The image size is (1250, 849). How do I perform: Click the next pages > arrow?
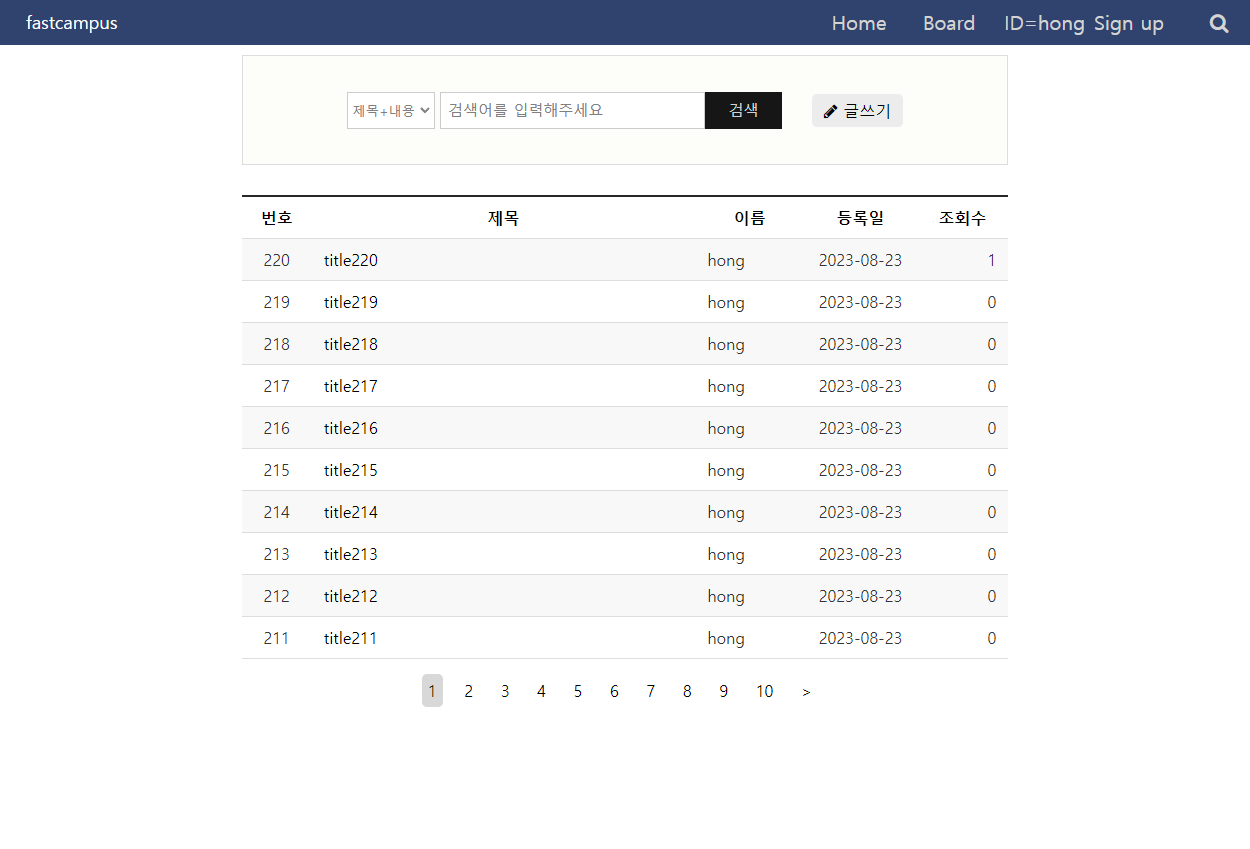(x=806, y=691)
